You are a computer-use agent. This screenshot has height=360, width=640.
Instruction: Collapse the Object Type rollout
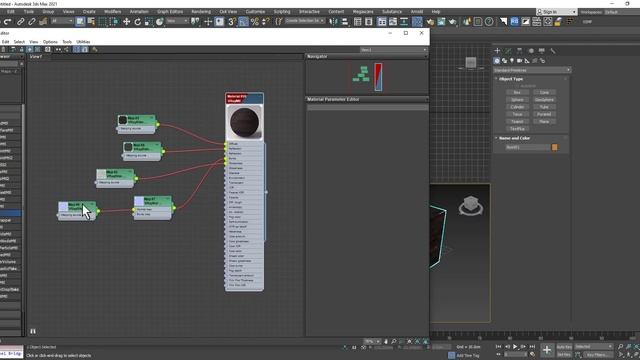[x=511, y=79]
